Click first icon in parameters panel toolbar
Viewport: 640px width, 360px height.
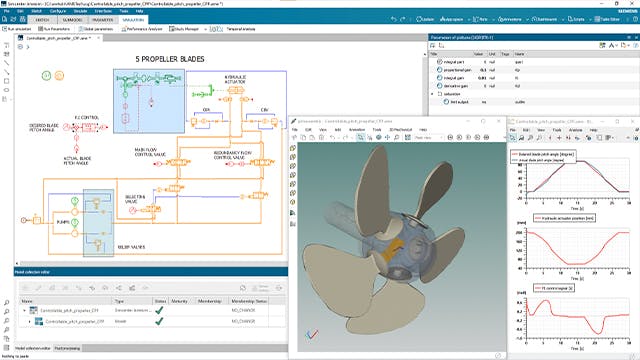[433, 45]
